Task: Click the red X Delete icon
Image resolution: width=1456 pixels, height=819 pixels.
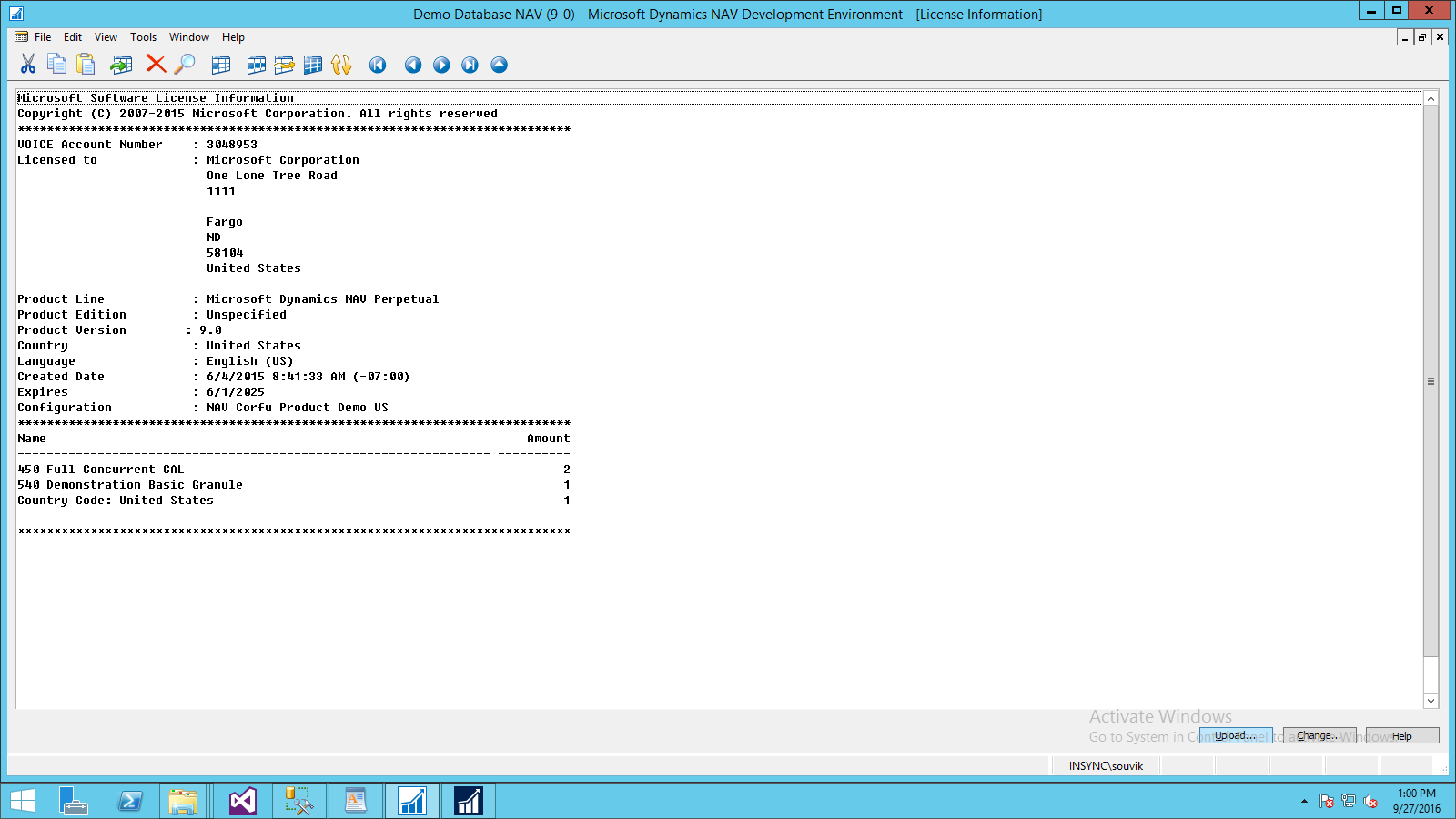Action: (x=156, y=64)
